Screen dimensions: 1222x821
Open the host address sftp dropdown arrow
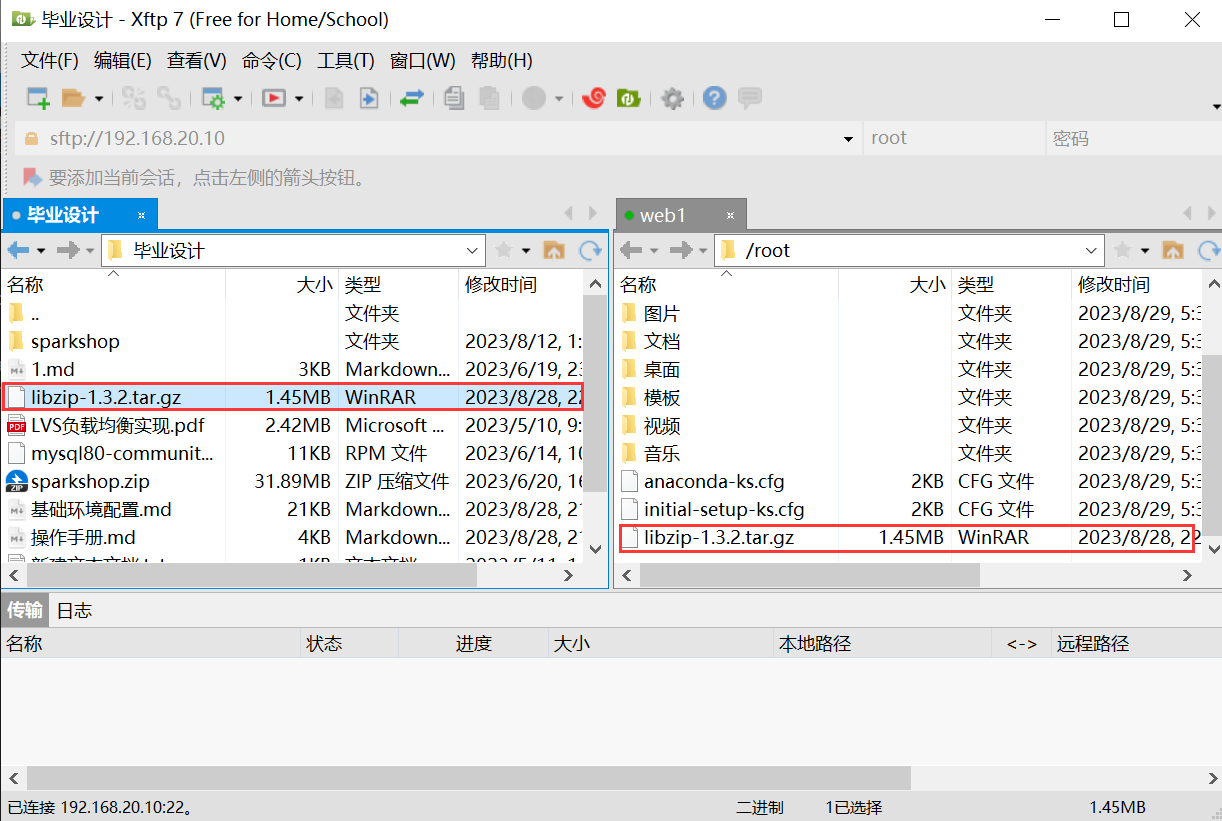click(848, 139)
